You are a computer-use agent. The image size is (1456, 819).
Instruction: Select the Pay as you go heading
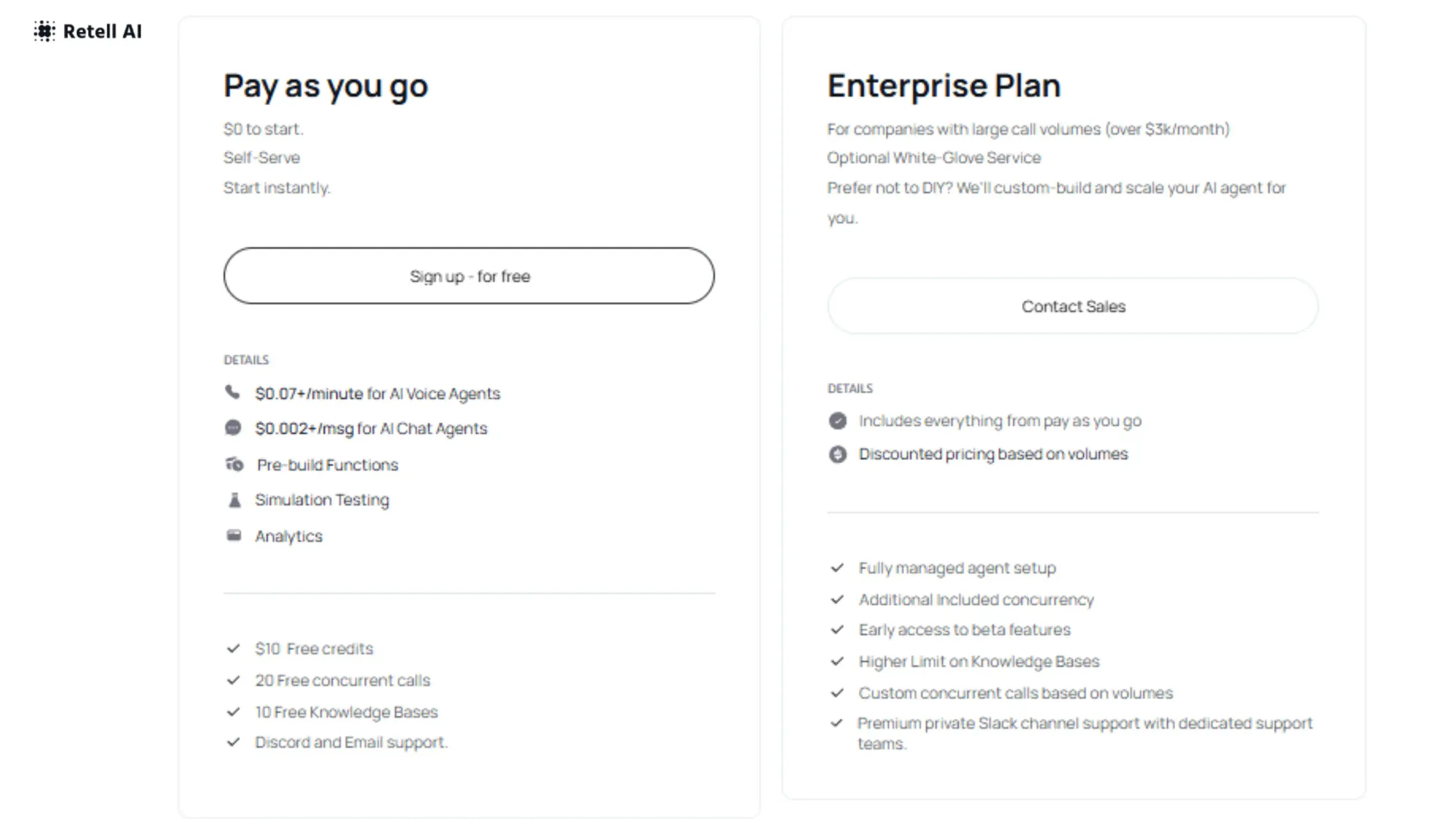pyautogui.click(x=325, y=86)
